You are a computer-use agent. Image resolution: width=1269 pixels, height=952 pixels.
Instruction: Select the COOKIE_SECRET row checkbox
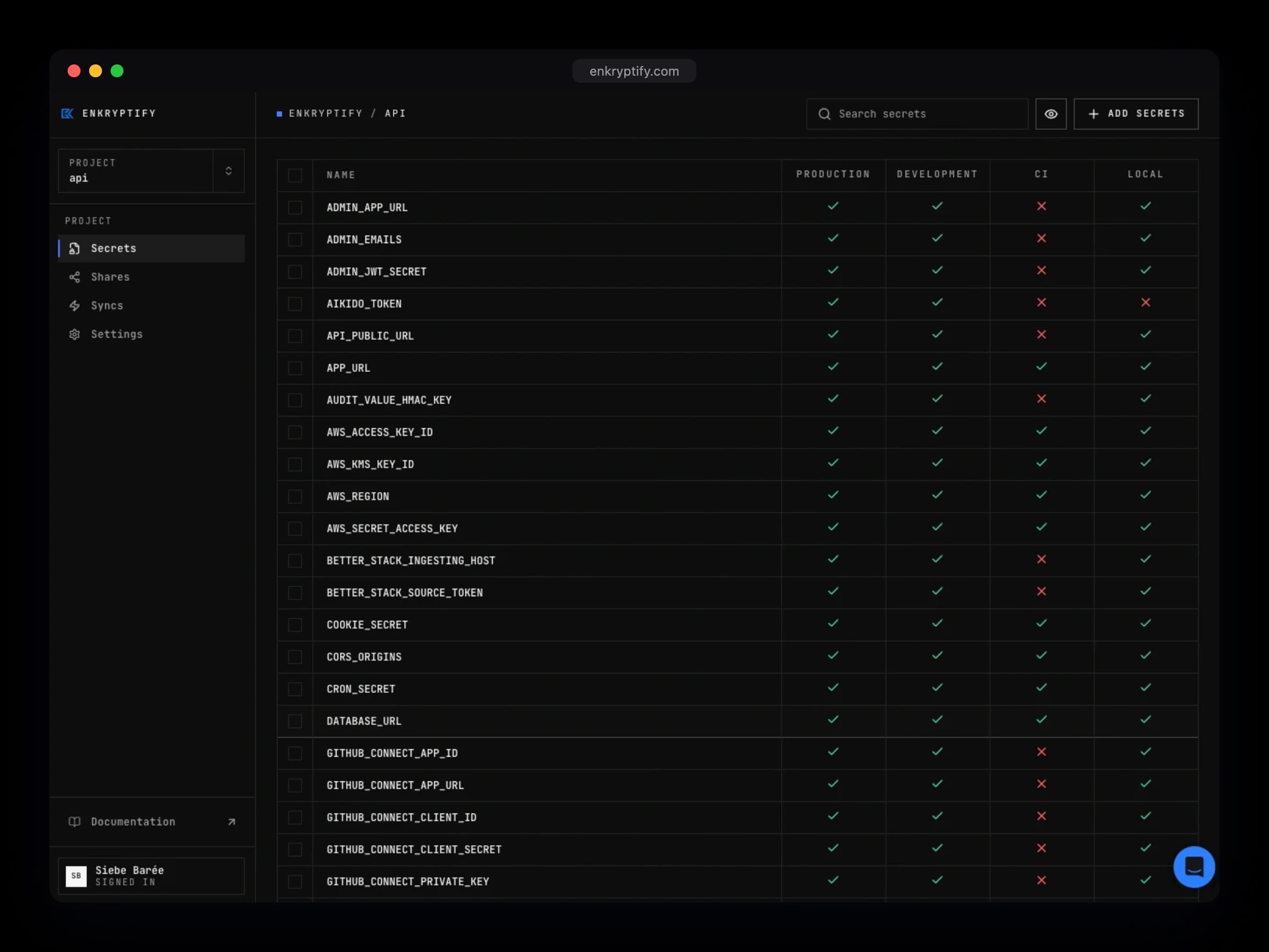click(295, 625)
